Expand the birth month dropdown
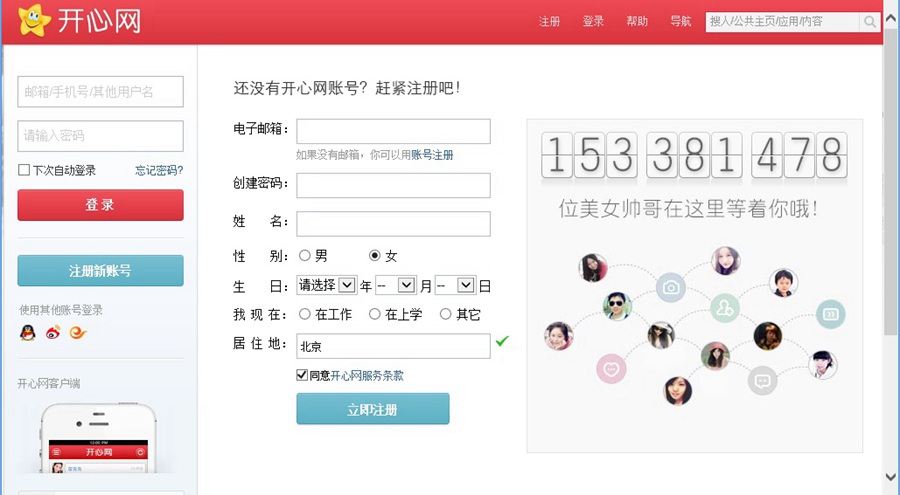The width and height of the screenshot is (900, 495). pos(395,285)
